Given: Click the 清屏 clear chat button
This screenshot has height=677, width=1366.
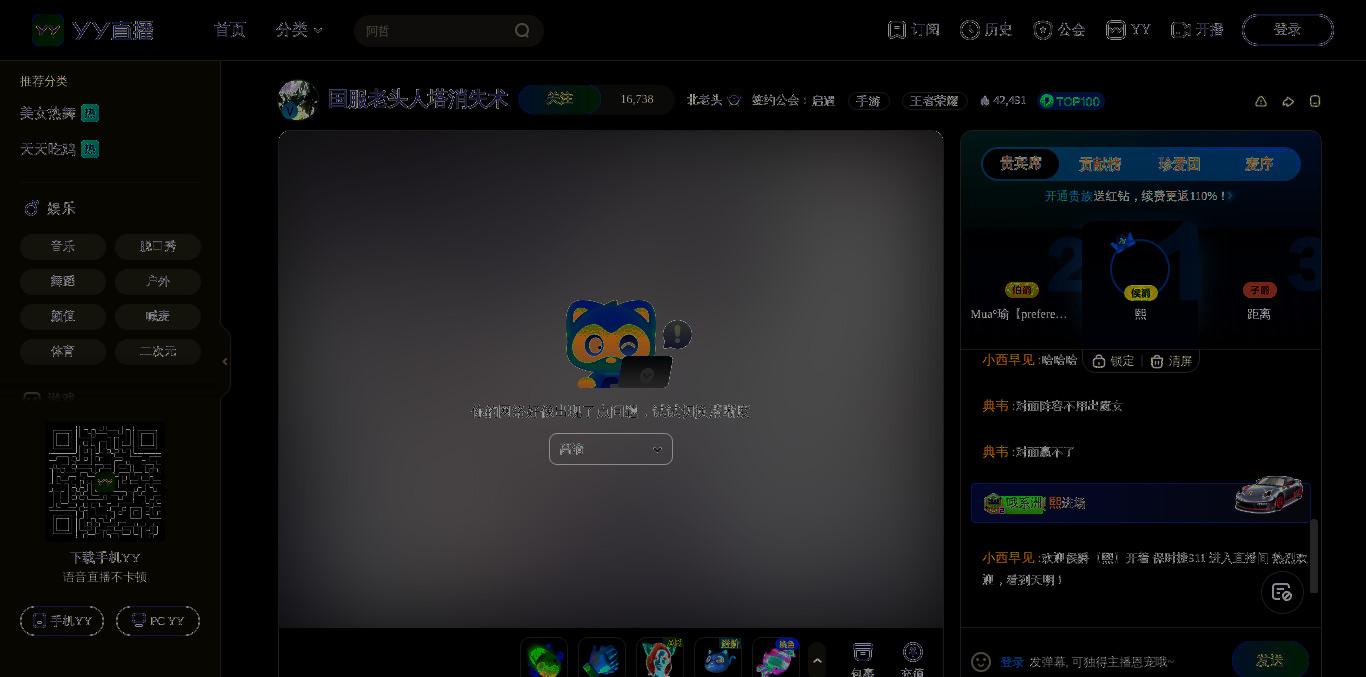Looking at the screenshot, I should pos(1171,361).
